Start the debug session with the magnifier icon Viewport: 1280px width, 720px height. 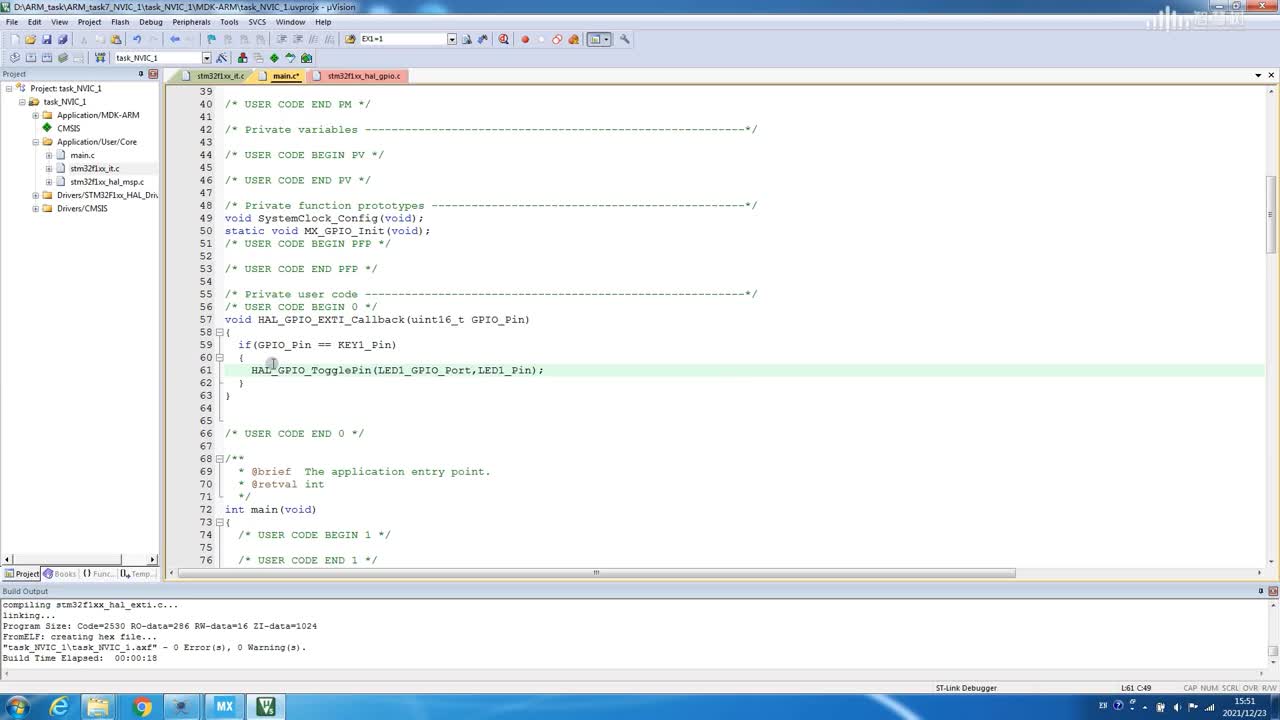coord(503,39)
